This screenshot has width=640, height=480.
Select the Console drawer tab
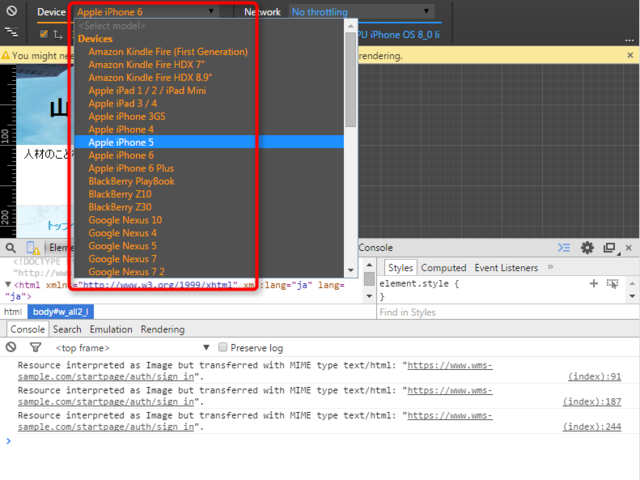coord(27,329)
